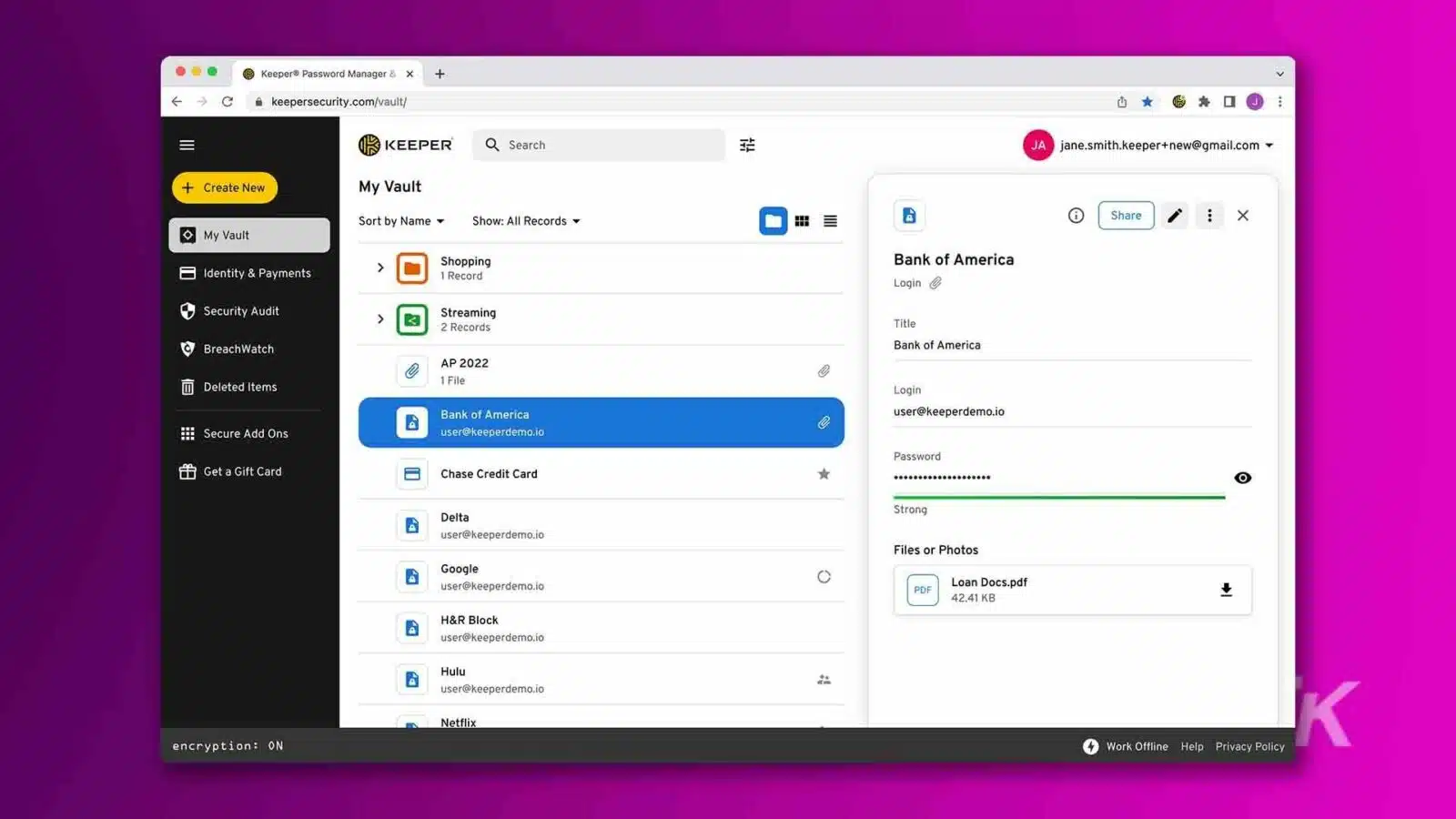Select the Bank of America record row
This screenshot has width=1456, height=819.
(602, 422)
